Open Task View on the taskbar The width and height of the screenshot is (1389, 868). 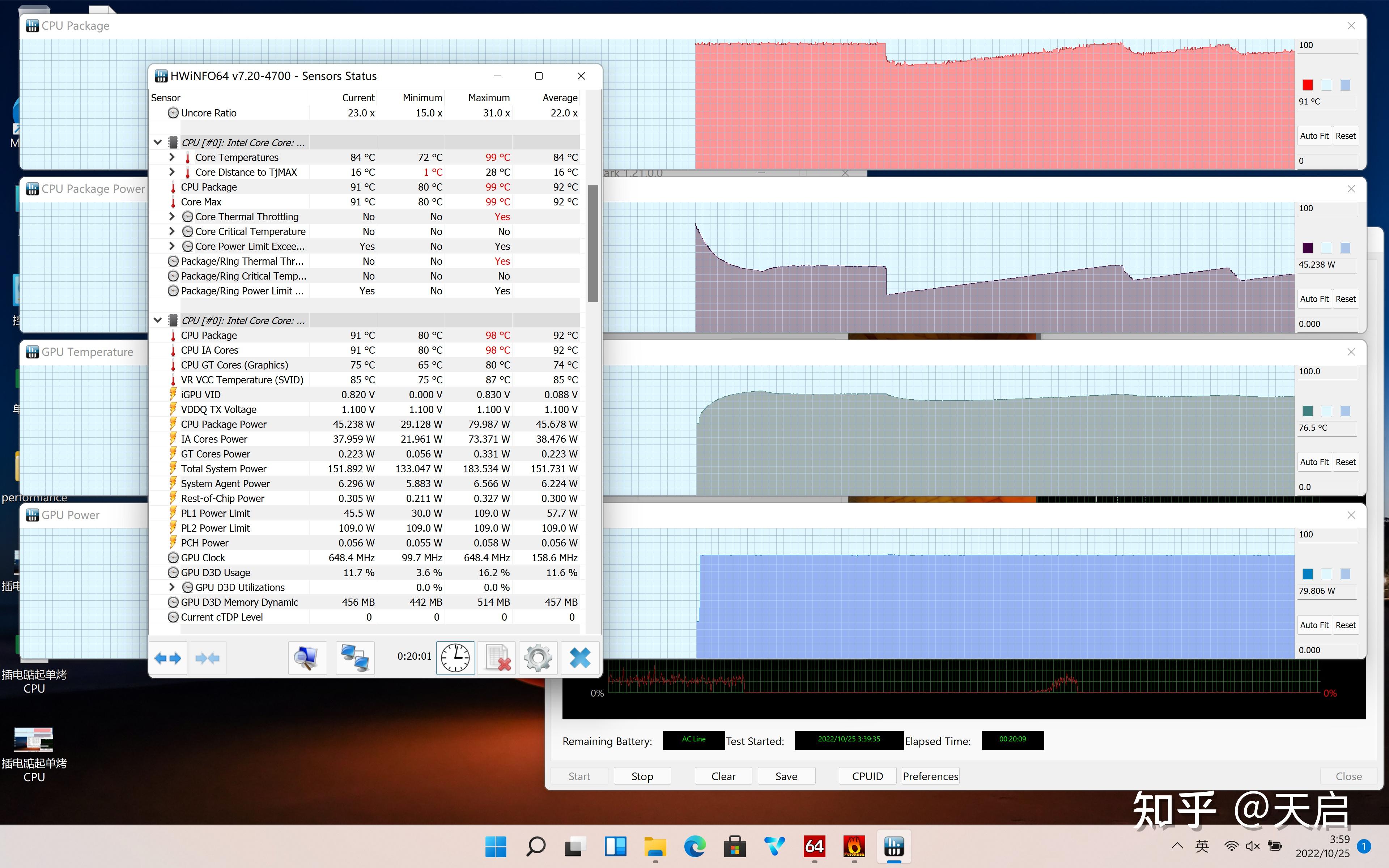click(x=575, y=846)
